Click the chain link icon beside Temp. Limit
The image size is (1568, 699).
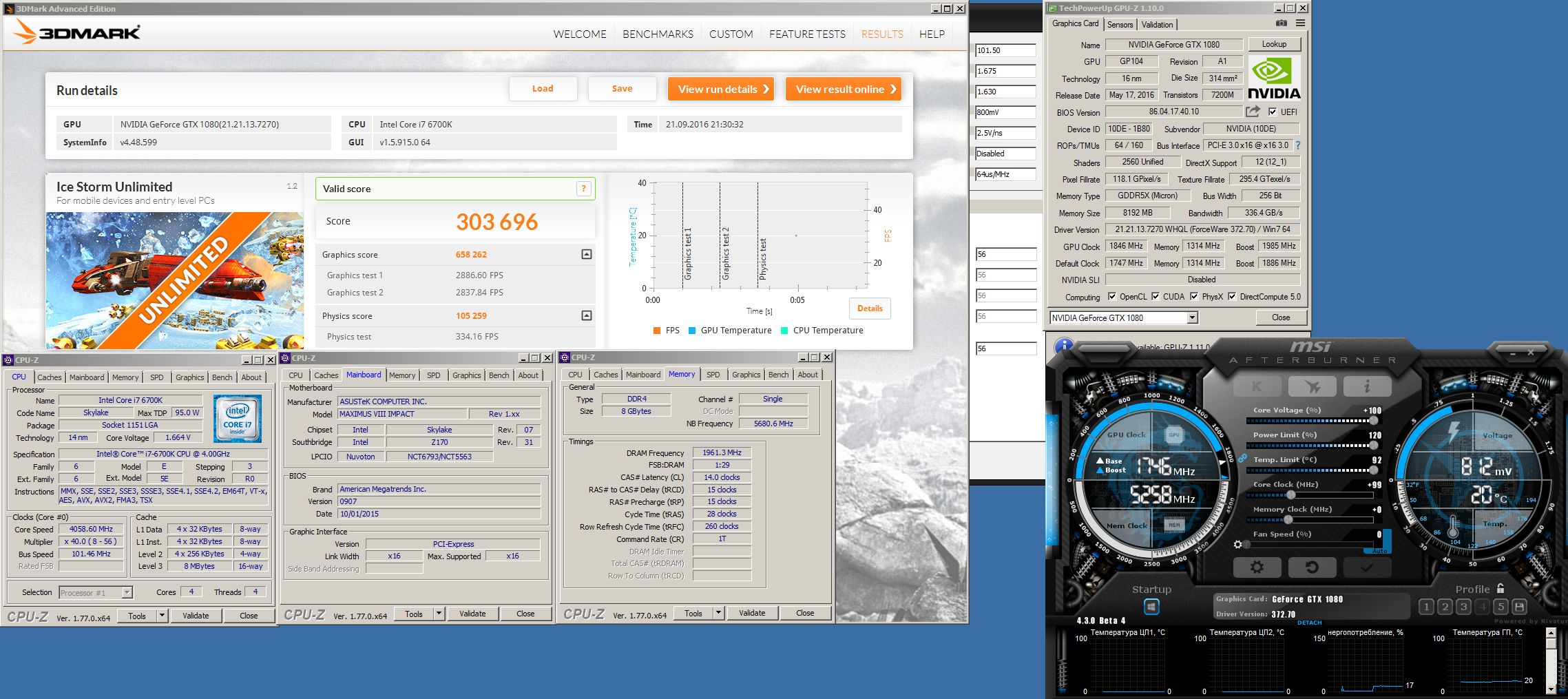point(1242,458)
